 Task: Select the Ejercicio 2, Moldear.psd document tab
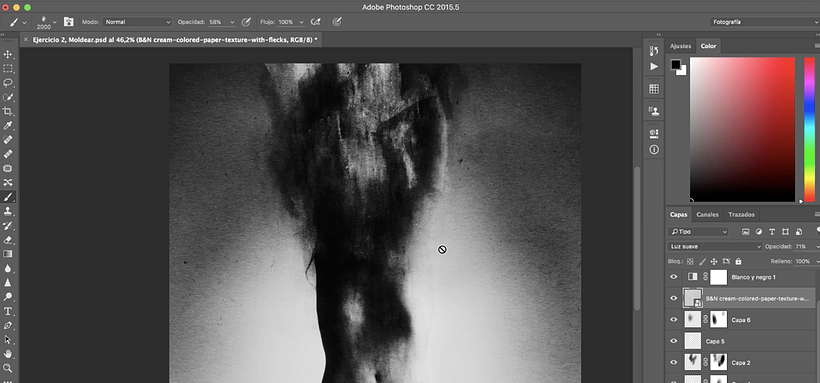pyautogui.click(x=175, y=39)
